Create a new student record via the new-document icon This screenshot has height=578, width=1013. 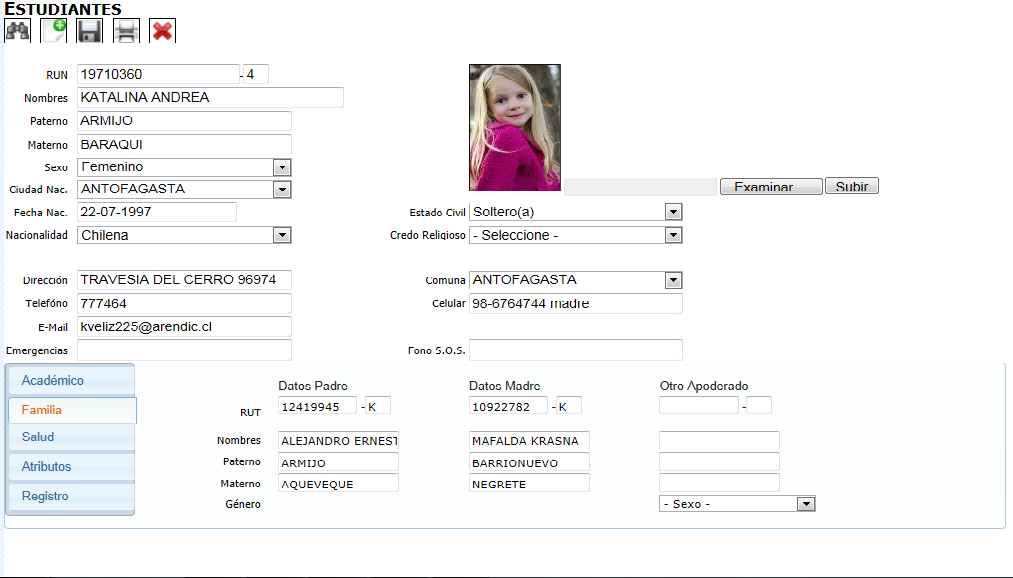[x=53, y=30]
